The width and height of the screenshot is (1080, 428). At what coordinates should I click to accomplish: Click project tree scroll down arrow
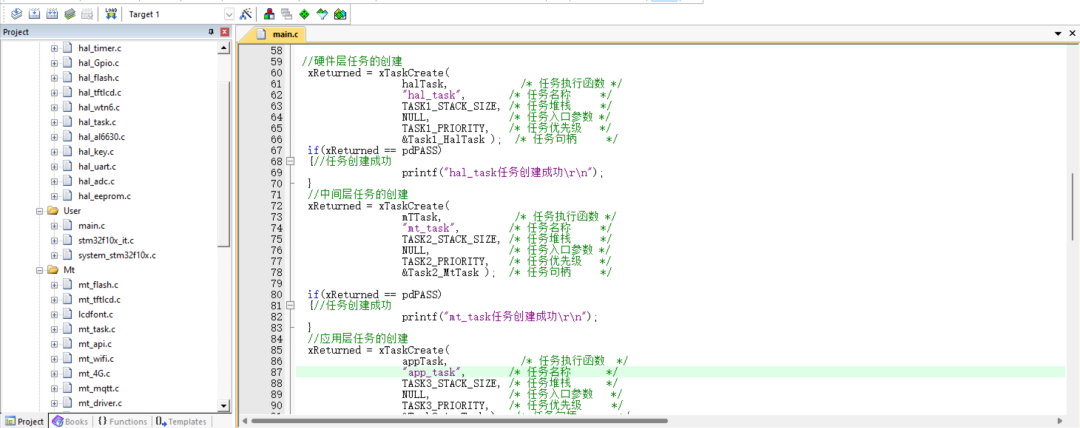223,405
